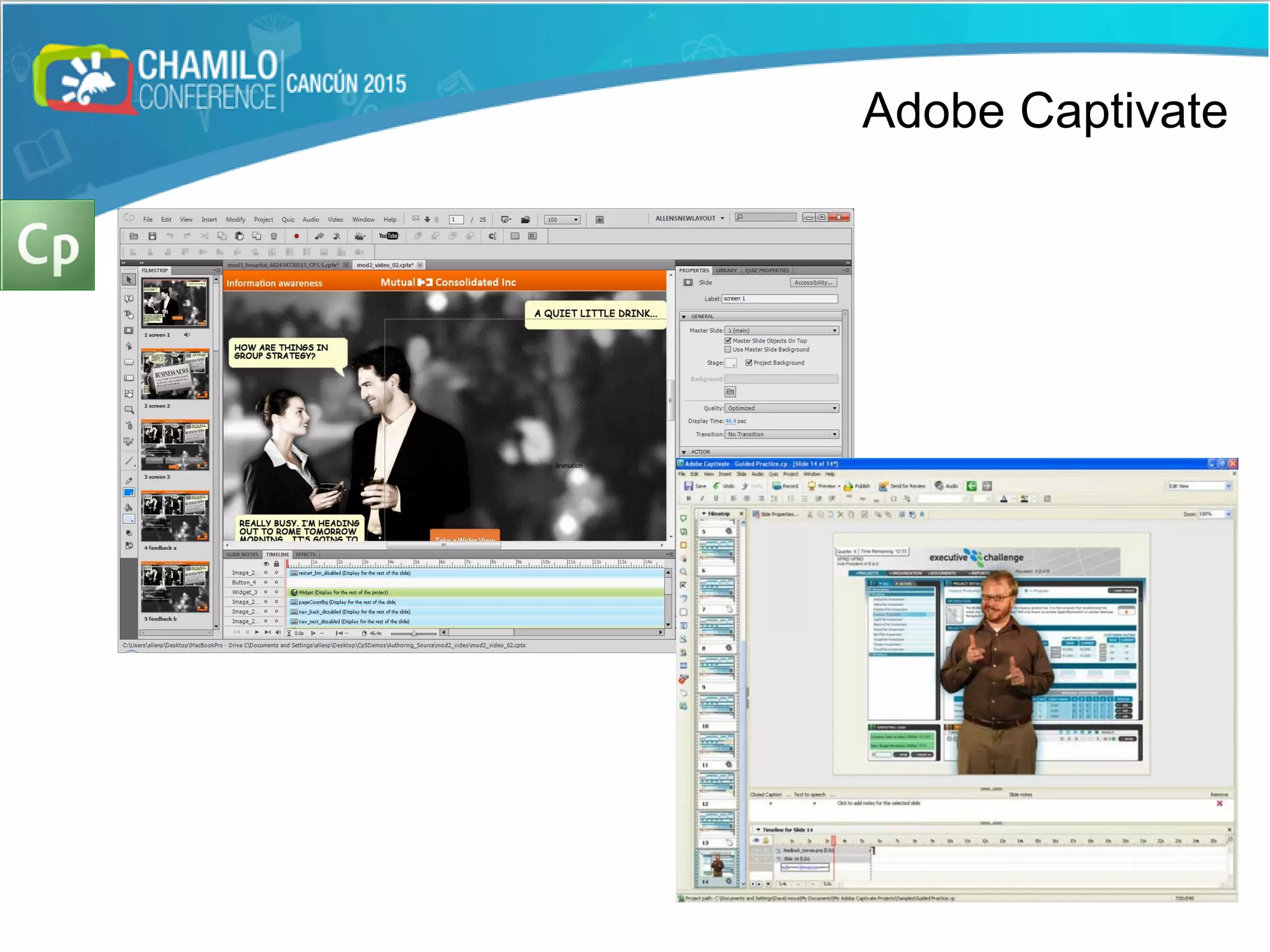Click the speaker icon beside thumbnail 1 screen 1

pyautogui.click(x=187, y=335)
